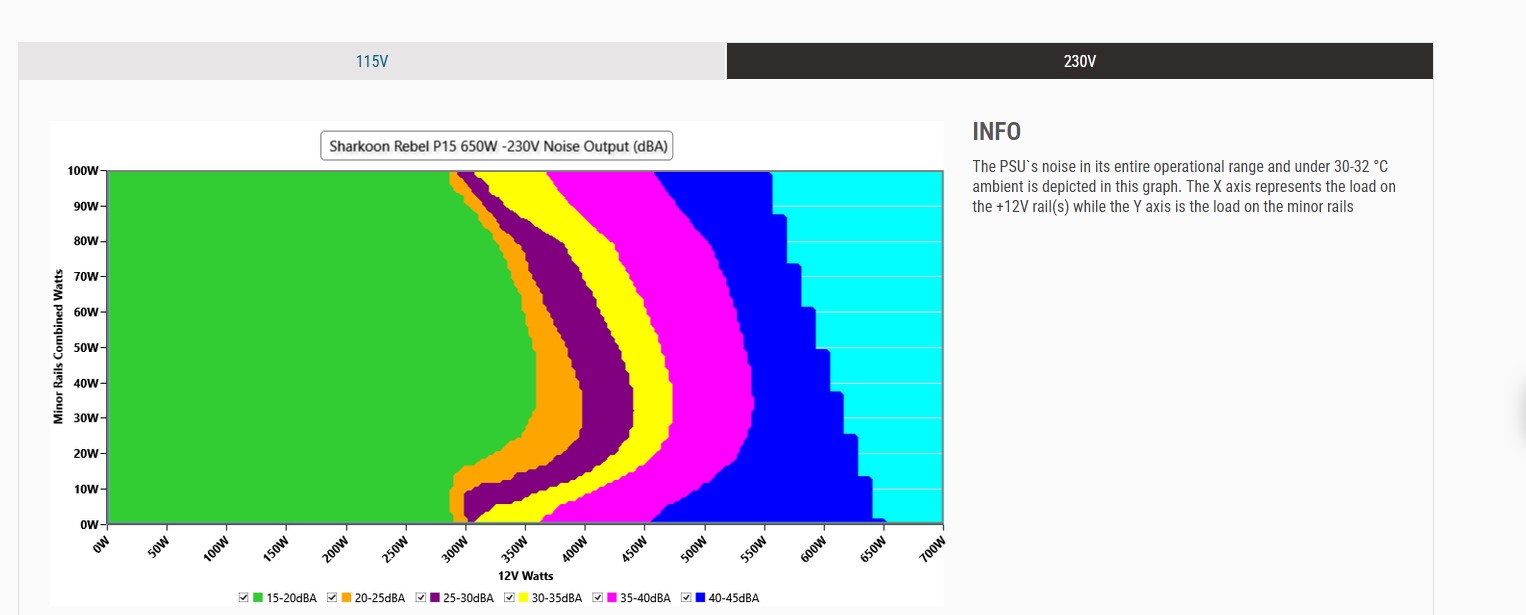Switch to the 115V tab

point(372,61)
